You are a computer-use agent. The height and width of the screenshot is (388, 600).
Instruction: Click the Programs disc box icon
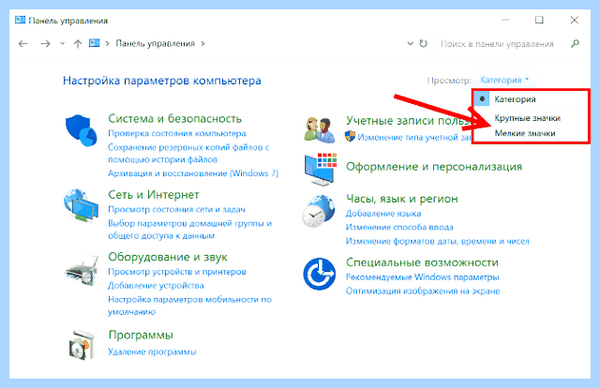[x=81, y=345]
